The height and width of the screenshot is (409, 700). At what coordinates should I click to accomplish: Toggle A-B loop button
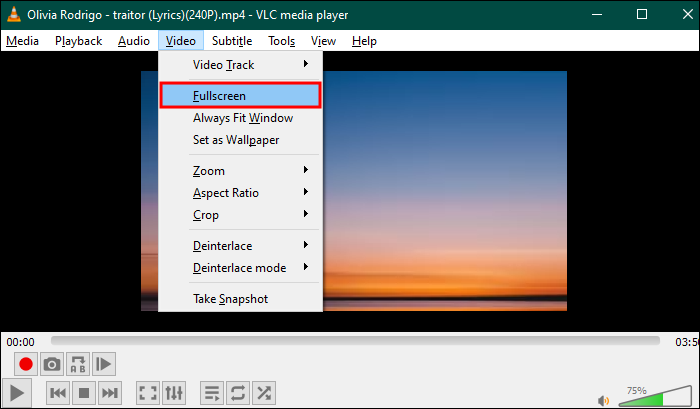78,364
